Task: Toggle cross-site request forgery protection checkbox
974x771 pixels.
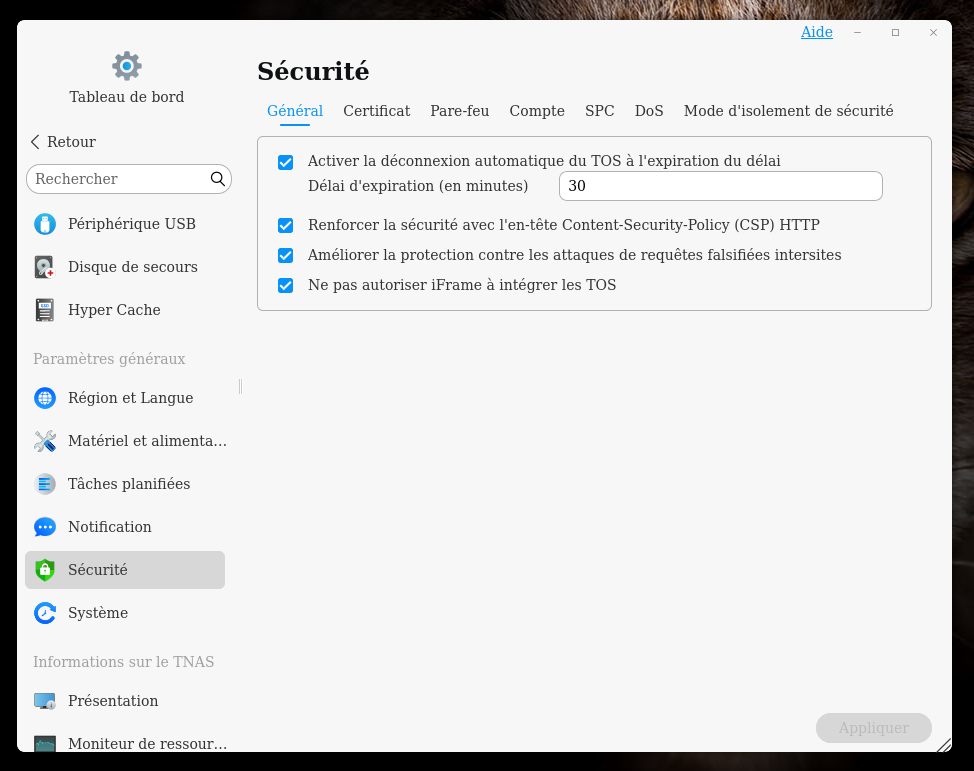Action: click(286, 256)
